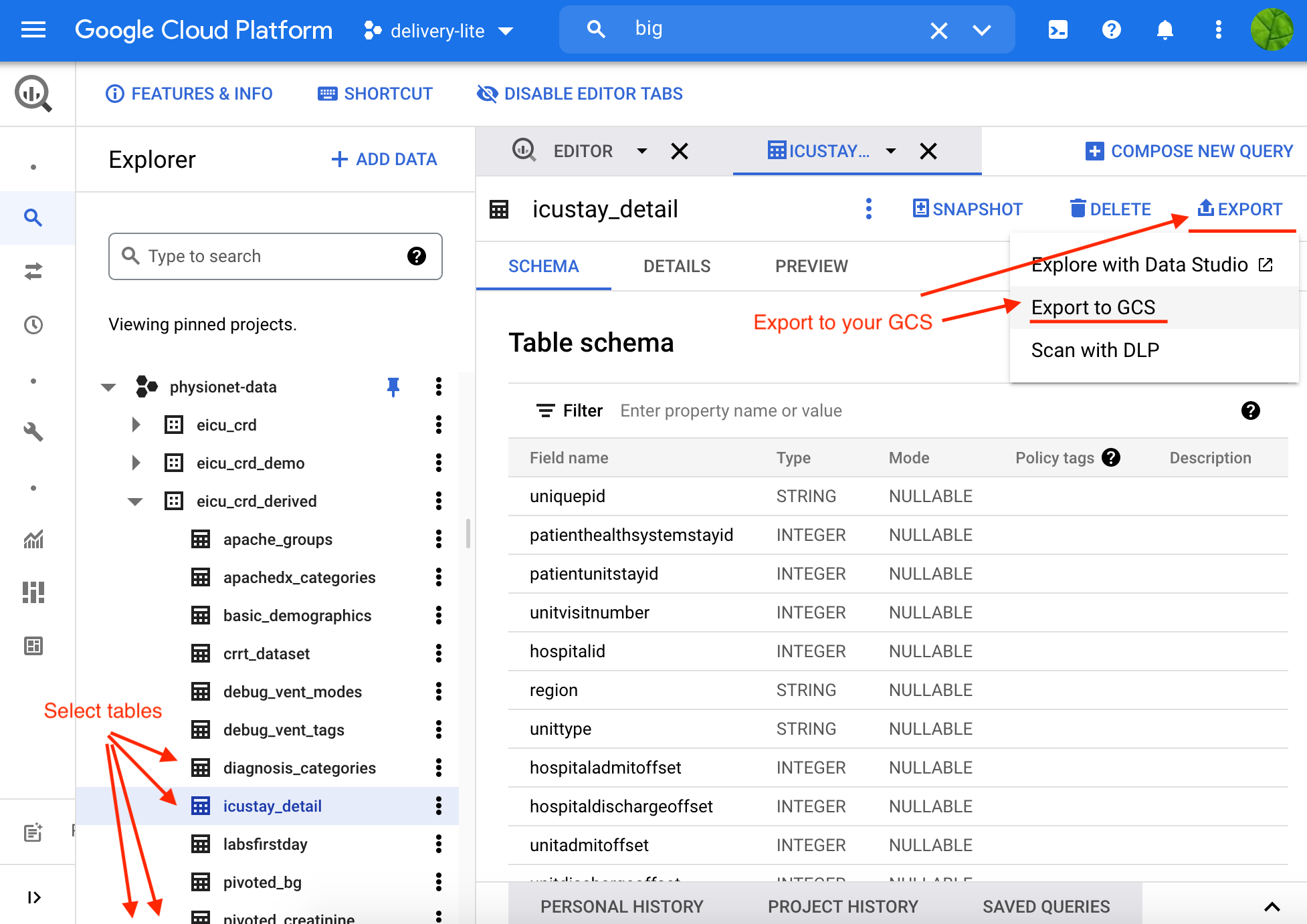This screenshot has height=924, width=1307.
Task: Unpin the physionet-data project
Action: pos(393,386)
